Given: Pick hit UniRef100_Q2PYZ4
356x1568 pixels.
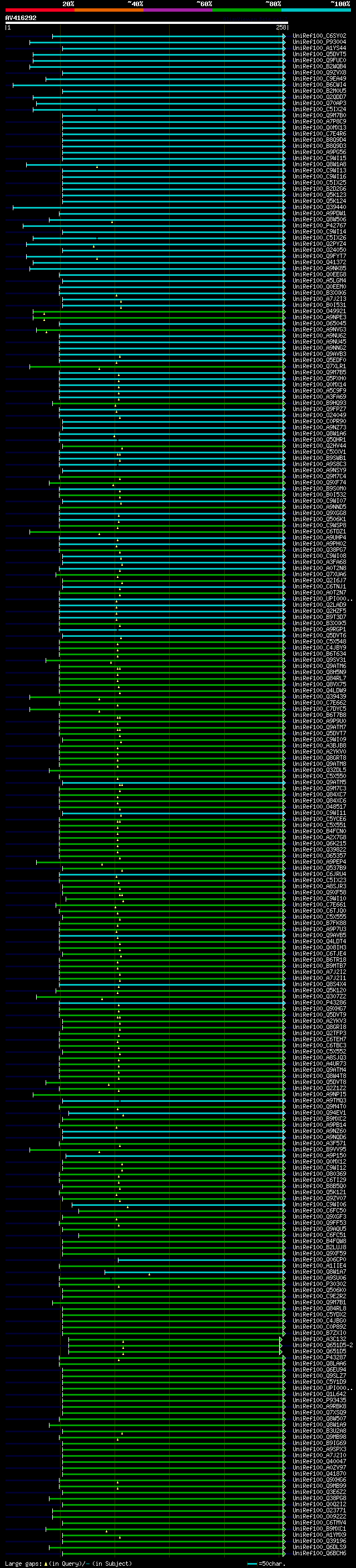Looking at the screenshot, I should pyautogui.click(x=319, y=244).
